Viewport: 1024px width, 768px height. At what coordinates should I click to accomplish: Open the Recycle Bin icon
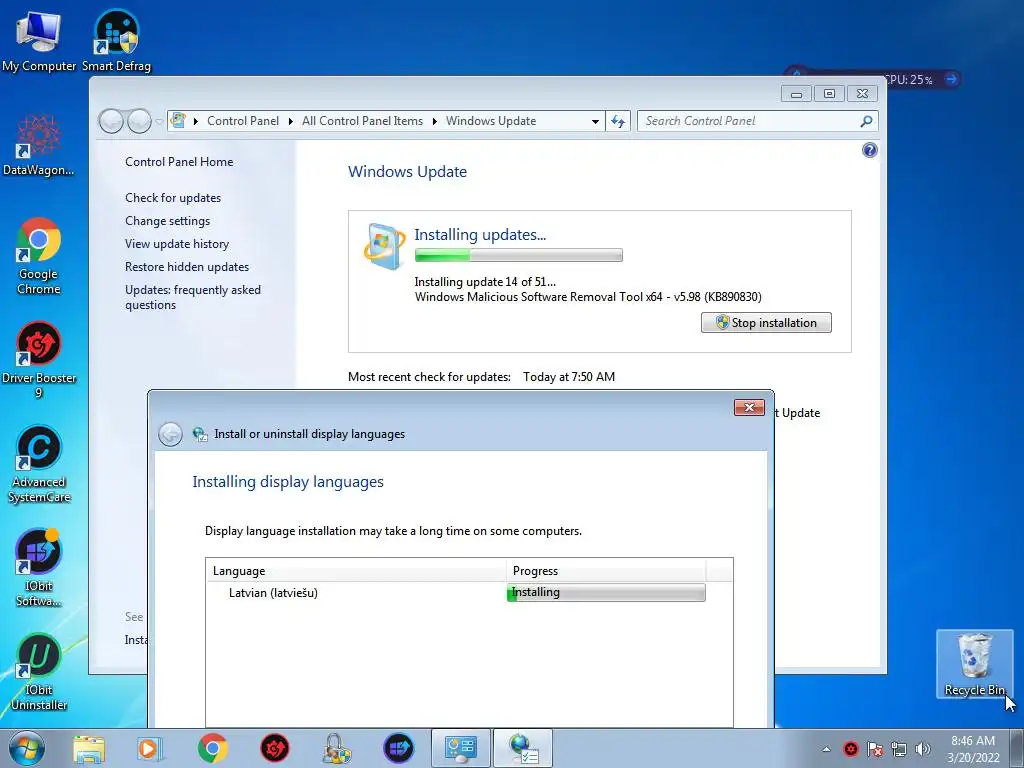tap(974, 664)
